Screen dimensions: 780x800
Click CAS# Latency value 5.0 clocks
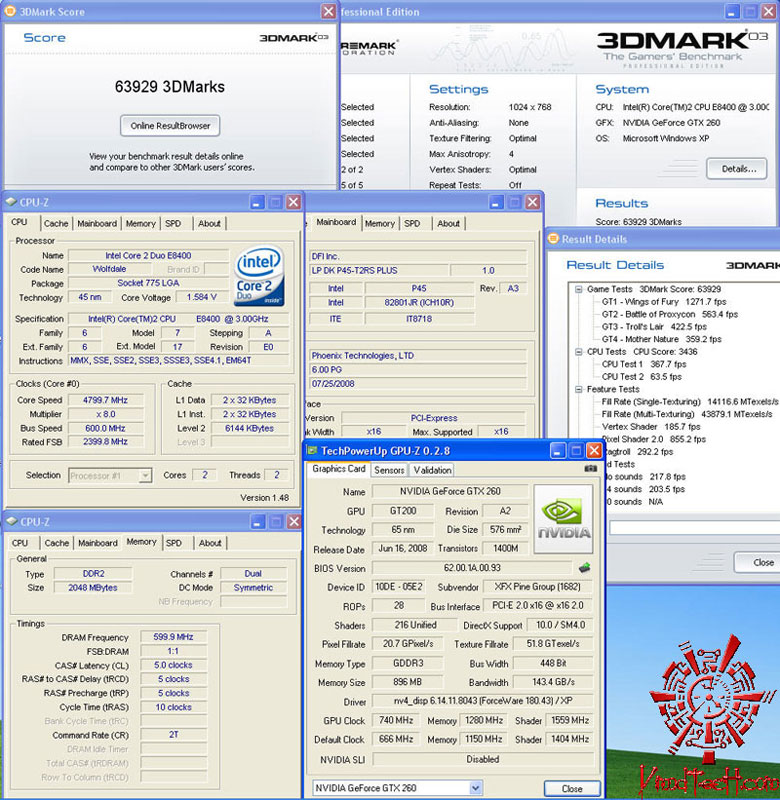(173, 665)
